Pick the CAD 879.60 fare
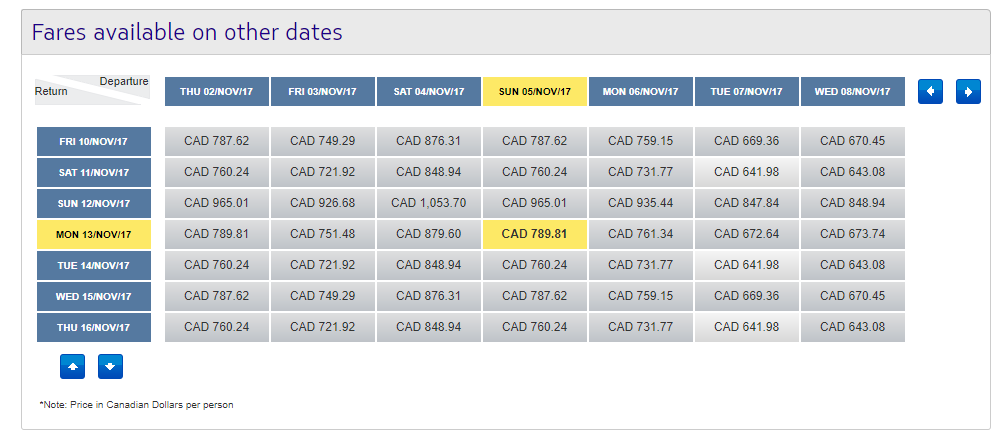This screenshot has height=438, width=998. point(429,234)
